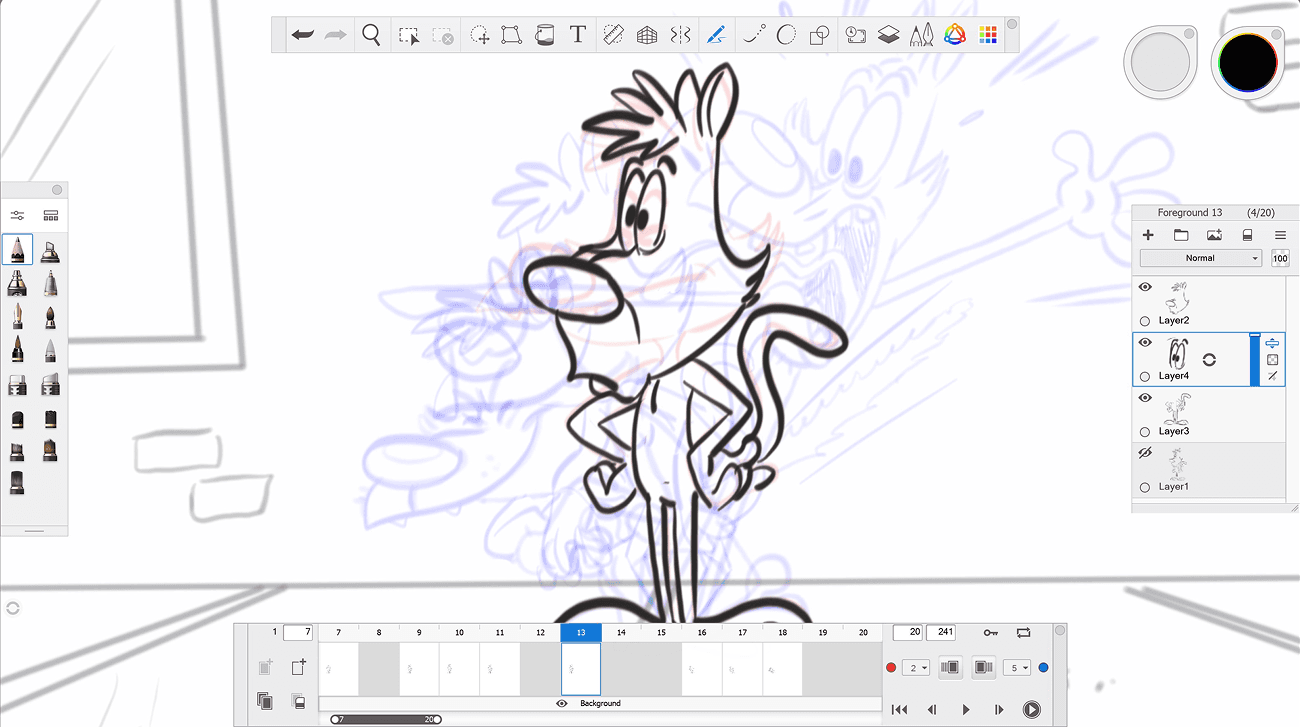Add a new layer with plus icon
Image resolution: width=1300 pixels, height=727 pixels.
(x=1148, y=235)
